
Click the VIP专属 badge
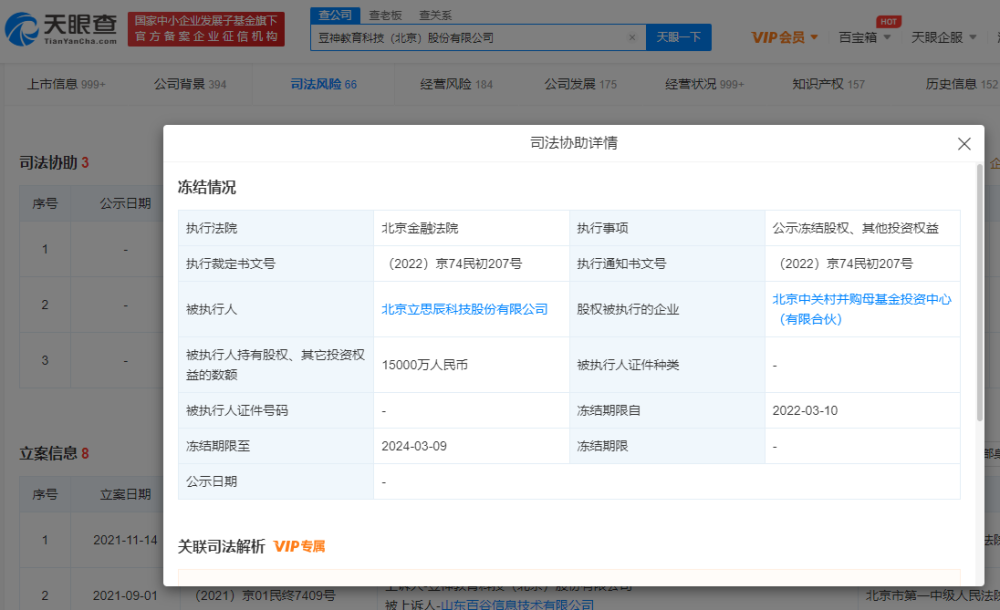(x=300, y=547)
